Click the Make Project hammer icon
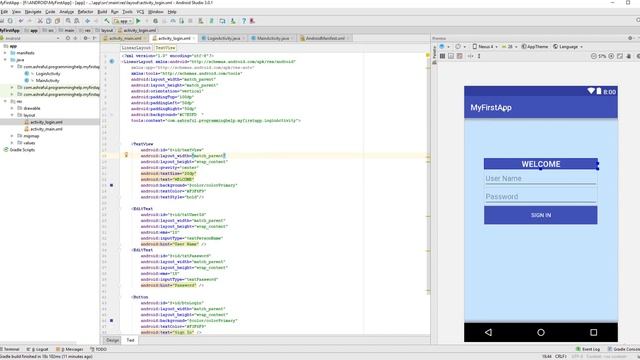The image size is (640, 360). (x=107, y=21)
